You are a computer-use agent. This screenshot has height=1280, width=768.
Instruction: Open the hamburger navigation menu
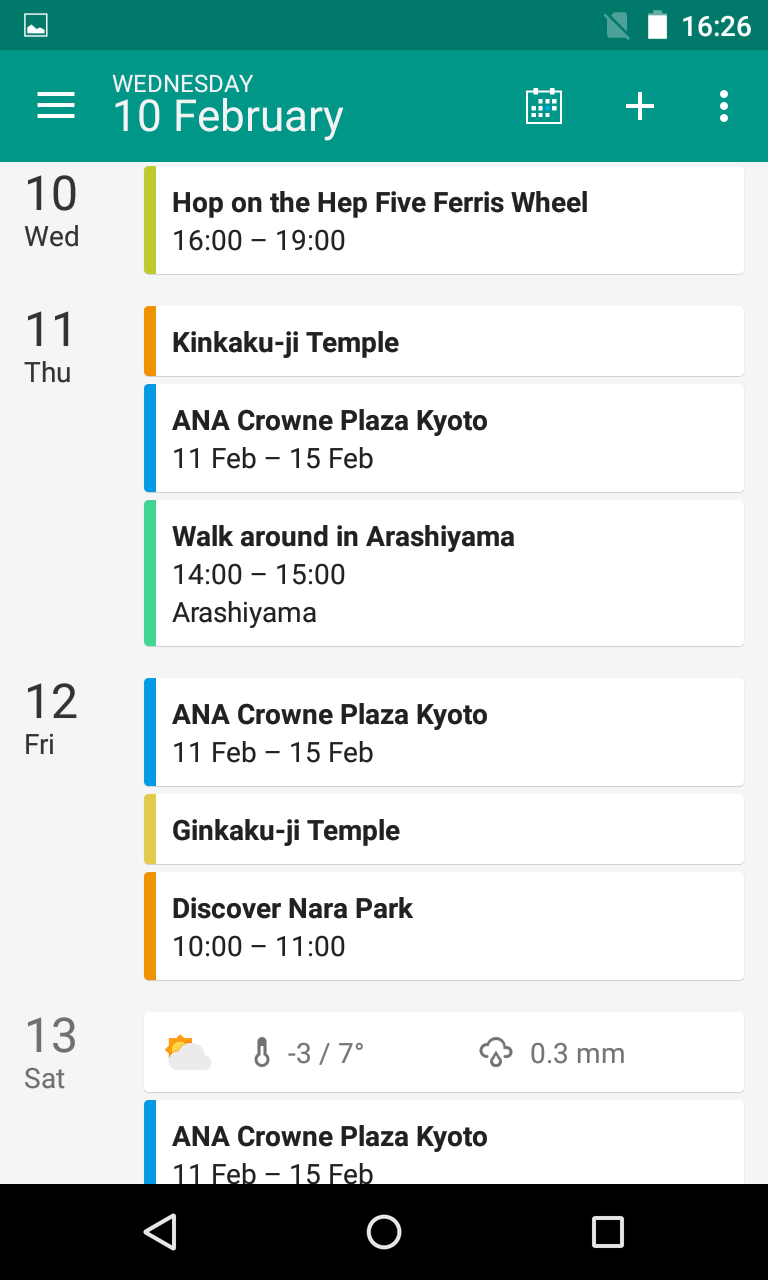point(56,106)
